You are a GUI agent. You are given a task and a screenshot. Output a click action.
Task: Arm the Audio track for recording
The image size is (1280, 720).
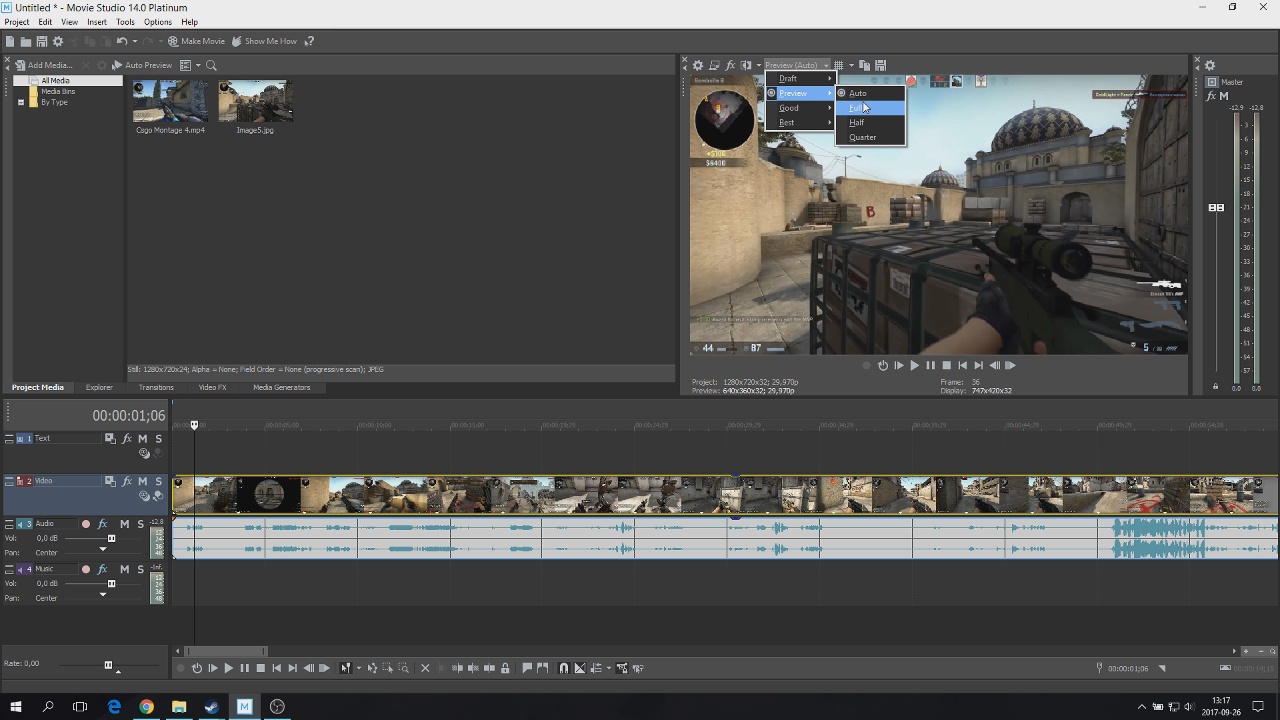click(86, 524)
